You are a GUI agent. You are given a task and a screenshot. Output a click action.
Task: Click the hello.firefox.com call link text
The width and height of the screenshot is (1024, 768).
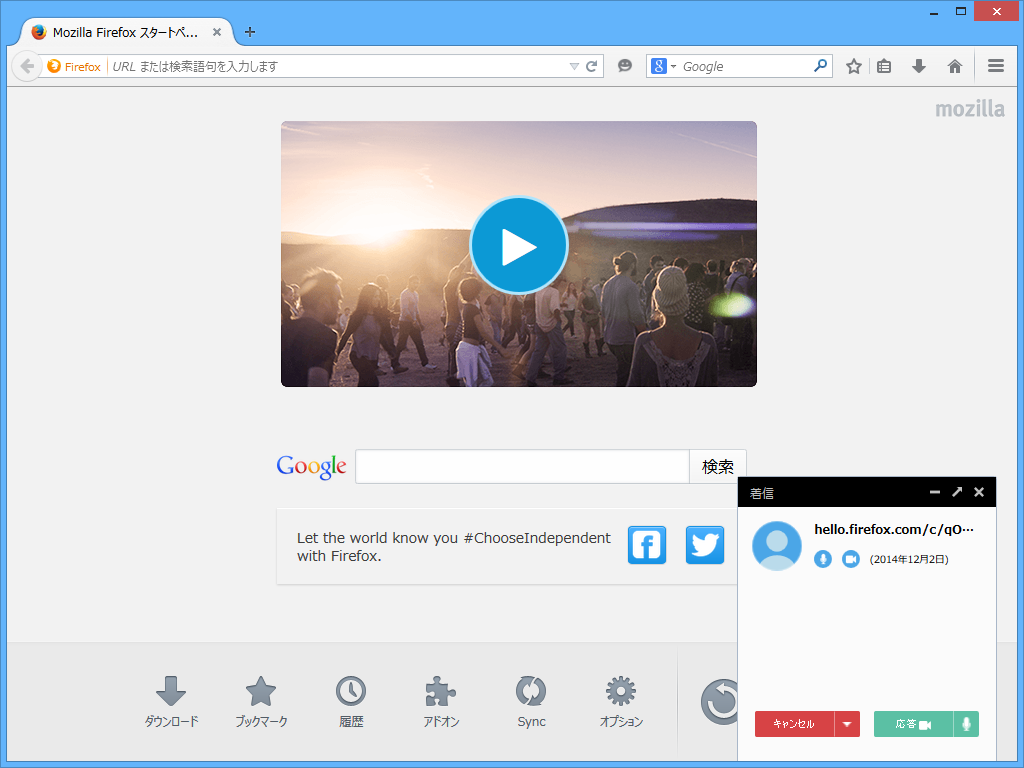894,529
